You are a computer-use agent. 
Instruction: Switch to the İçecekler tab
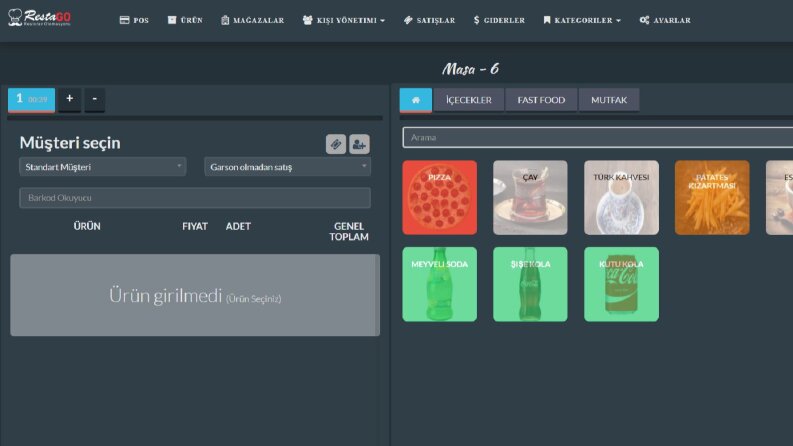click(x=469, y=100)
